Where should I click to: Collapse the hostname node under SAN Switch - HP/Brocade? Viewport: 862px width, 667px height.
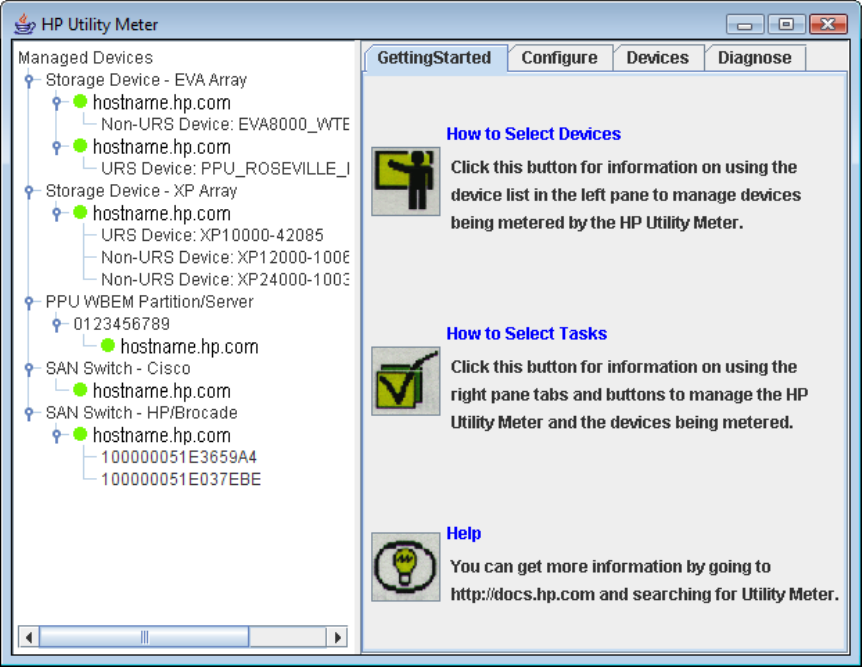[x=57, y=435]
